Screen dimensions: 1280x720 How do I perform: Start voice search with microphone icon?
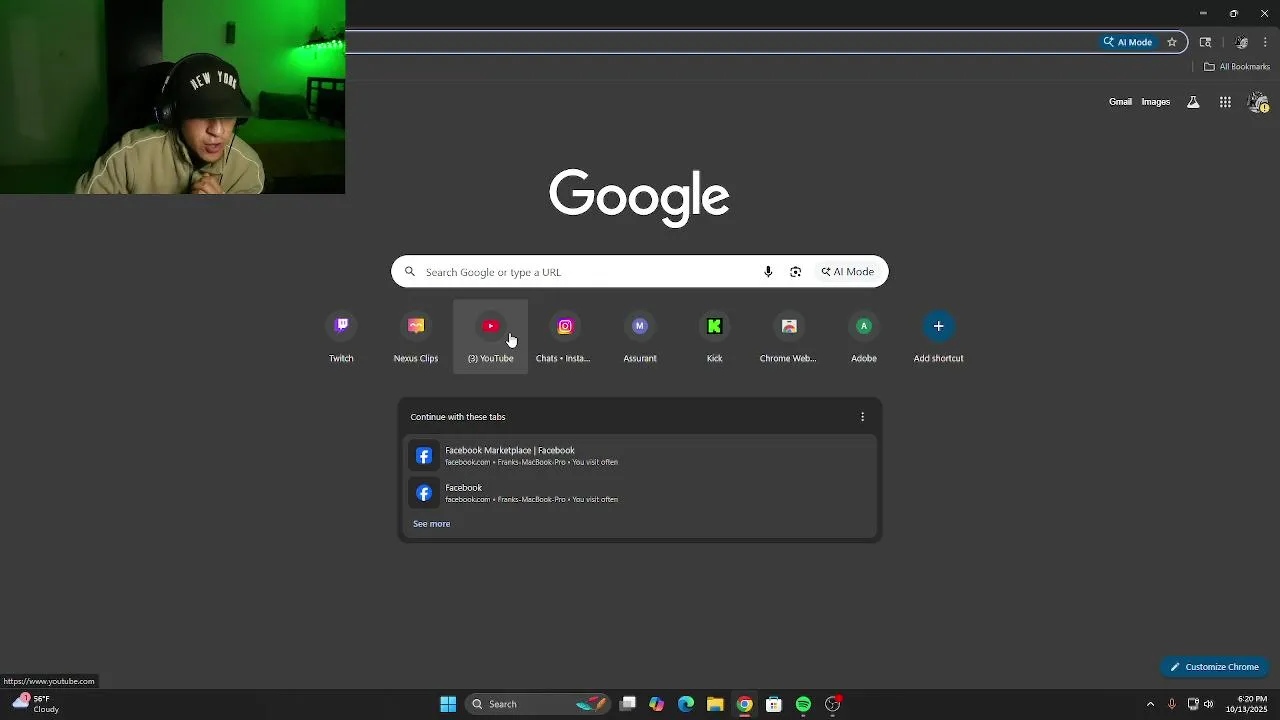click(768, 272)
